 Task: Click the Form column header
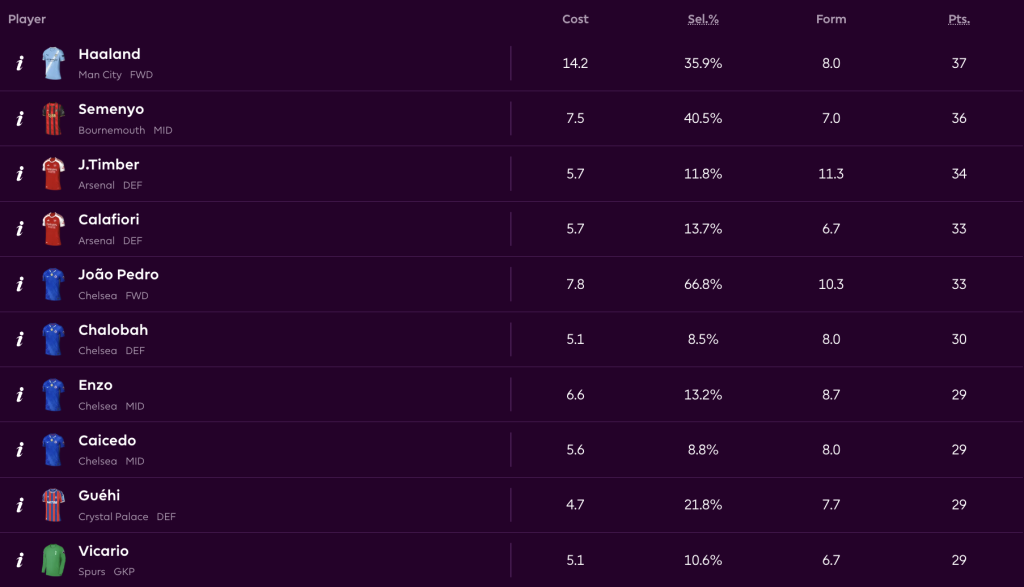point(831,19)
